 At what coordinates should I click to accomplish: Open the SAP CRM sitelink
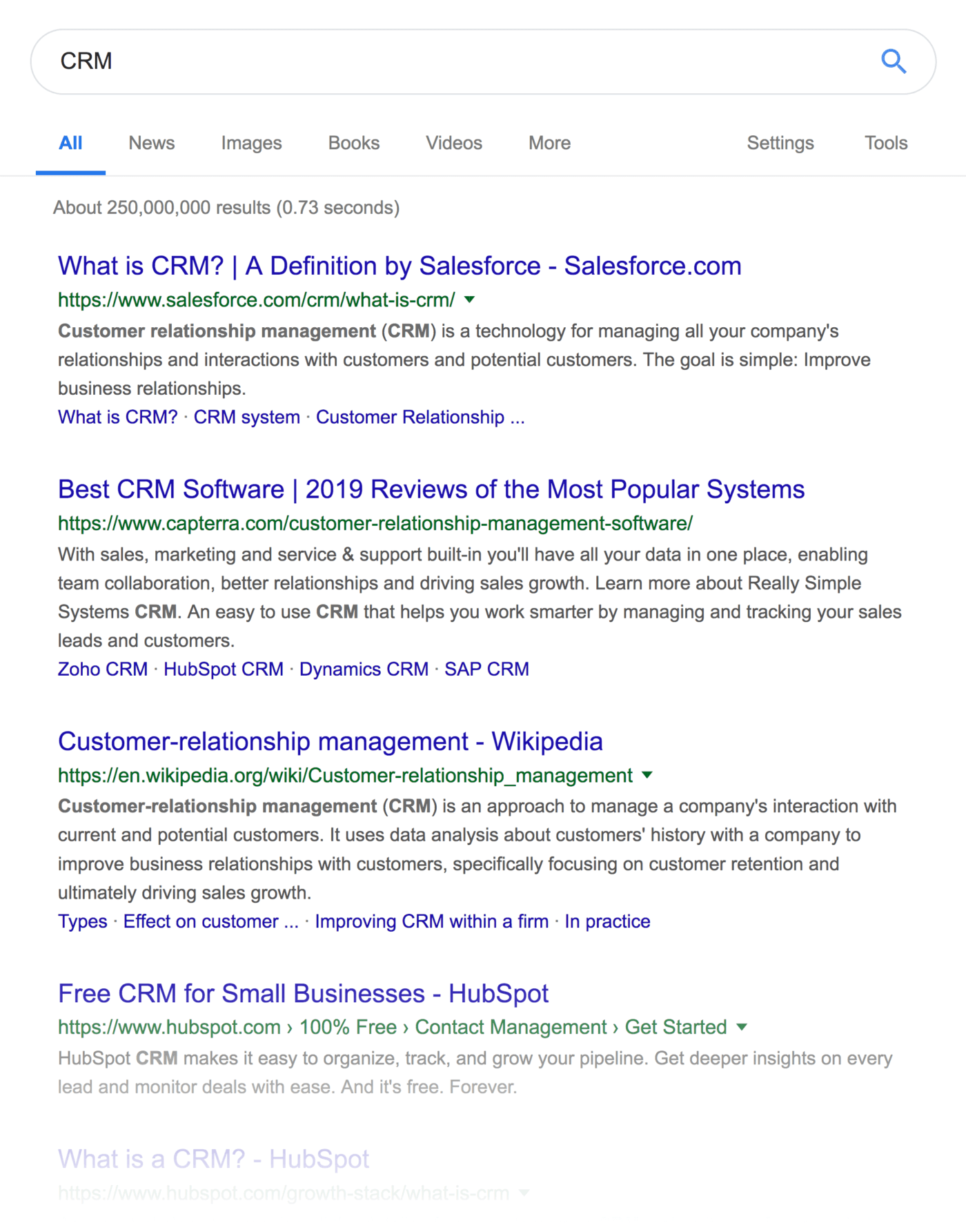tap(486, 669)
